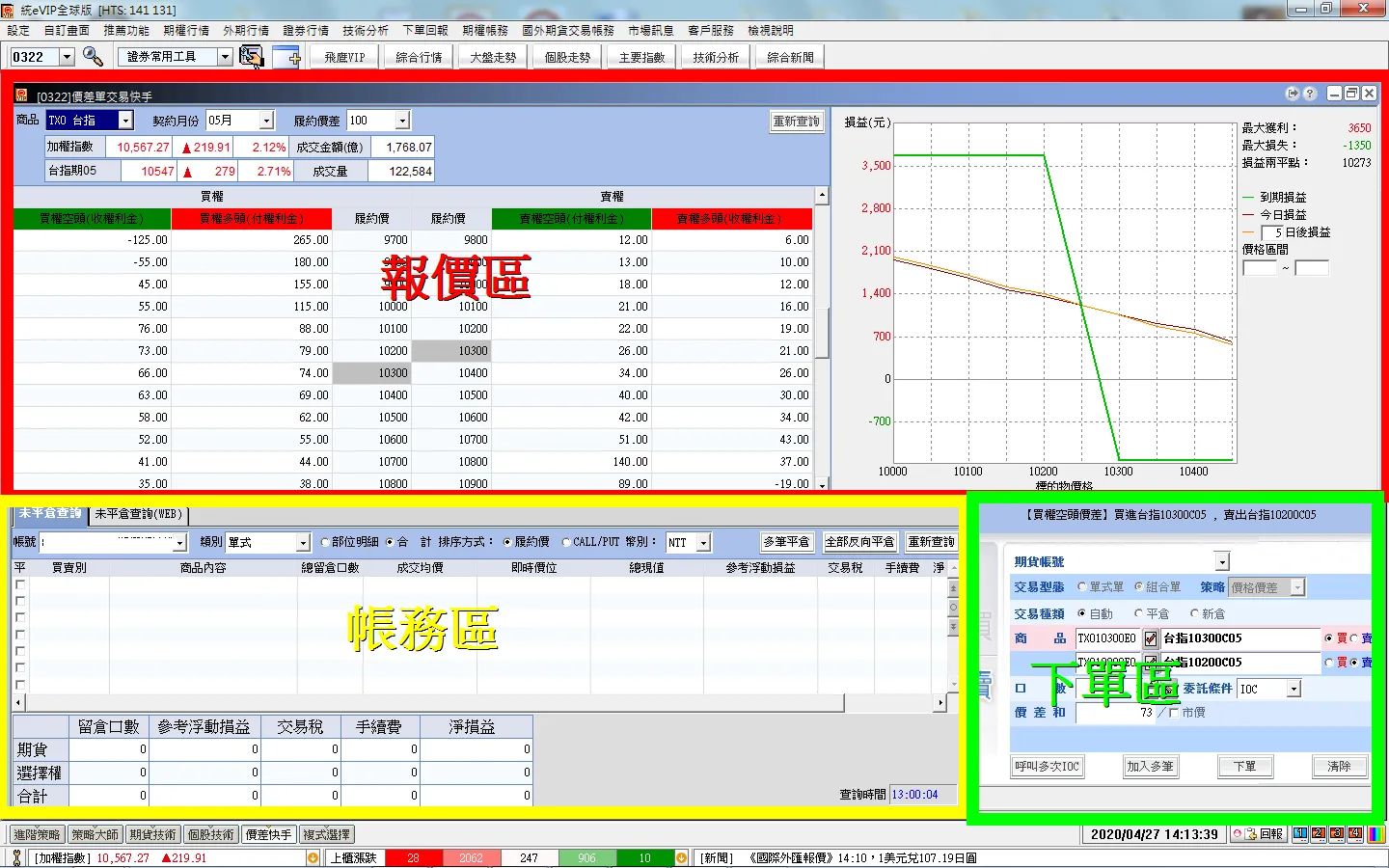This screenshot has height=868, width=1389.
Task: Click the rainbow color theme icon
Action: [1376, 834]
